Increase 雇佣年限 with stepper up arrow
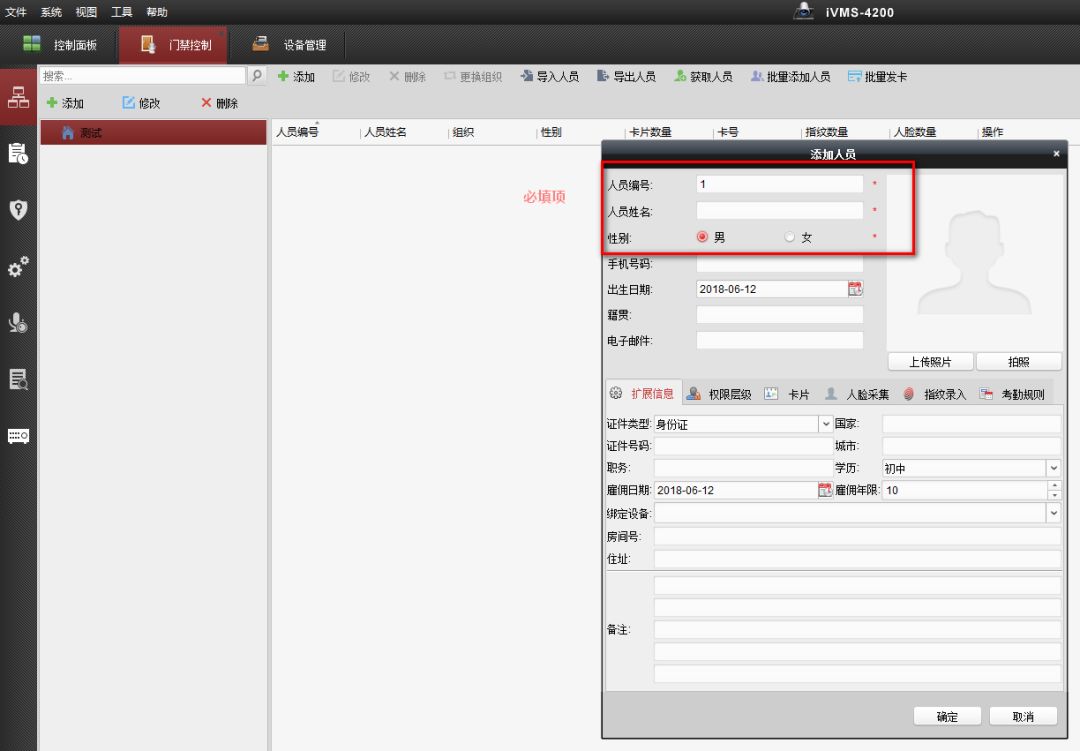1080x751 pixels. pyautogui.click(x=1054, y=486)
